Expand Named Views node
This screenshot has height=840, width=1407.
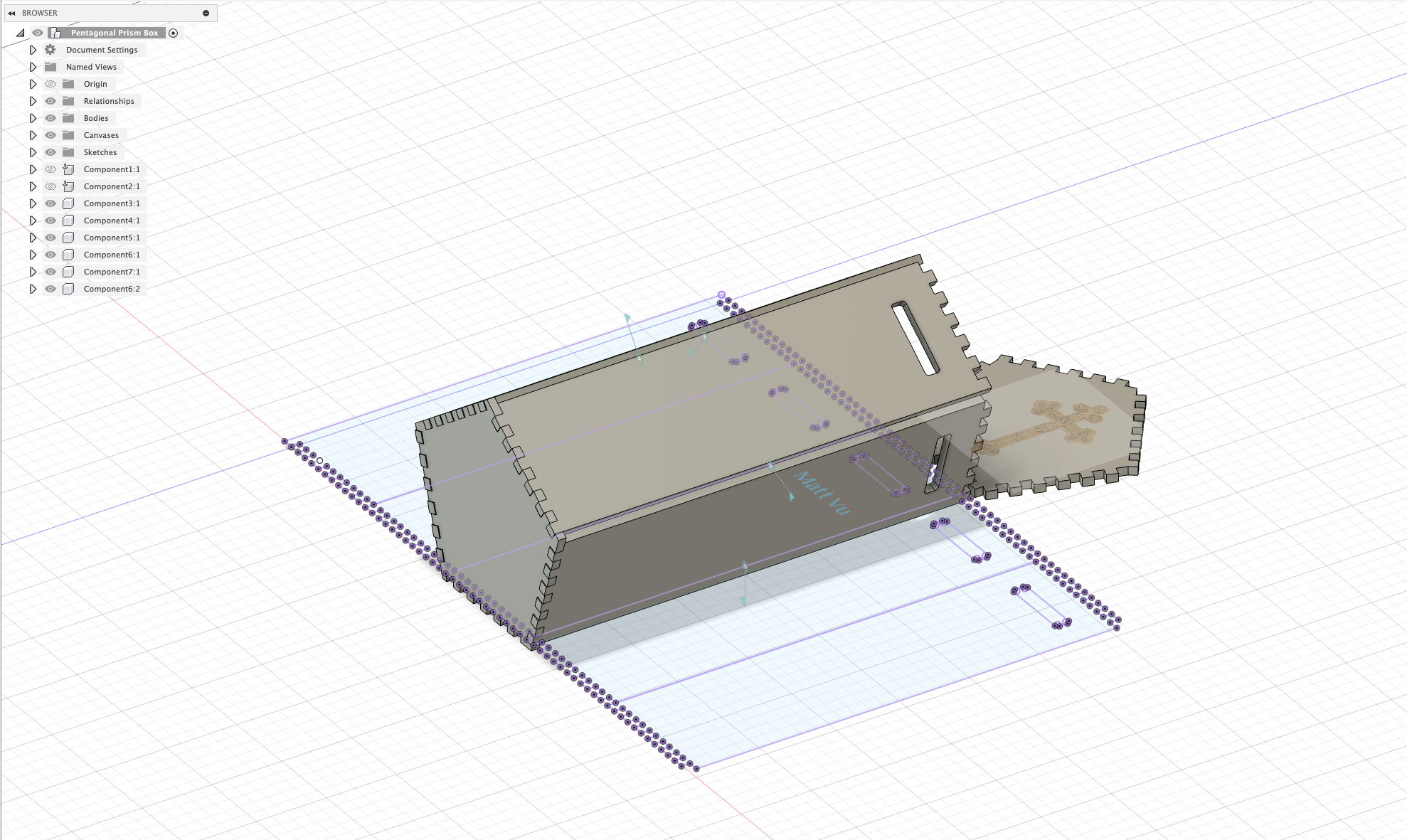pos(33,67)
